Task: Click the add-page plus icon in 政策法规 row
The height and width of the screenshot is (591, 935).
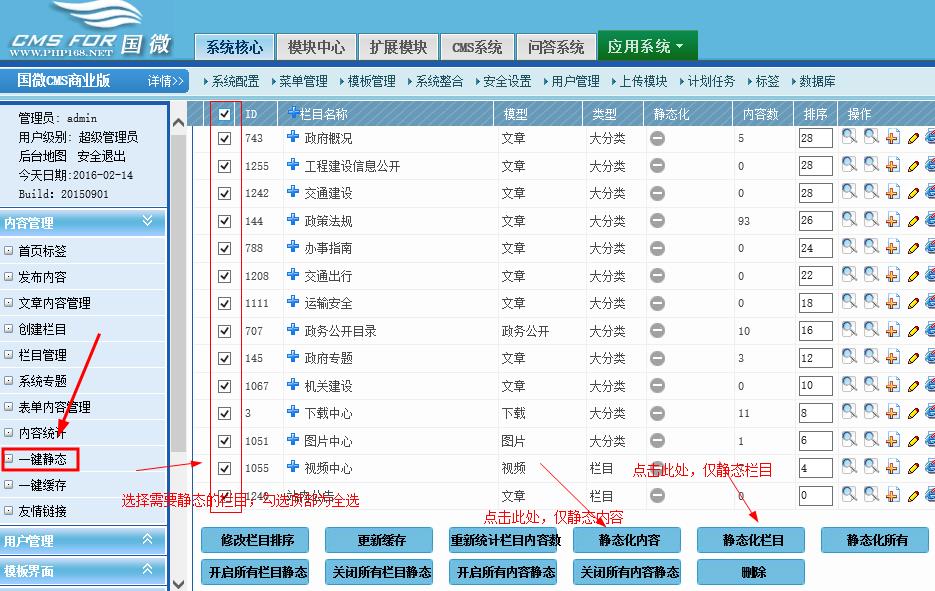Action: pyautogui.click(x=891, y=221)
